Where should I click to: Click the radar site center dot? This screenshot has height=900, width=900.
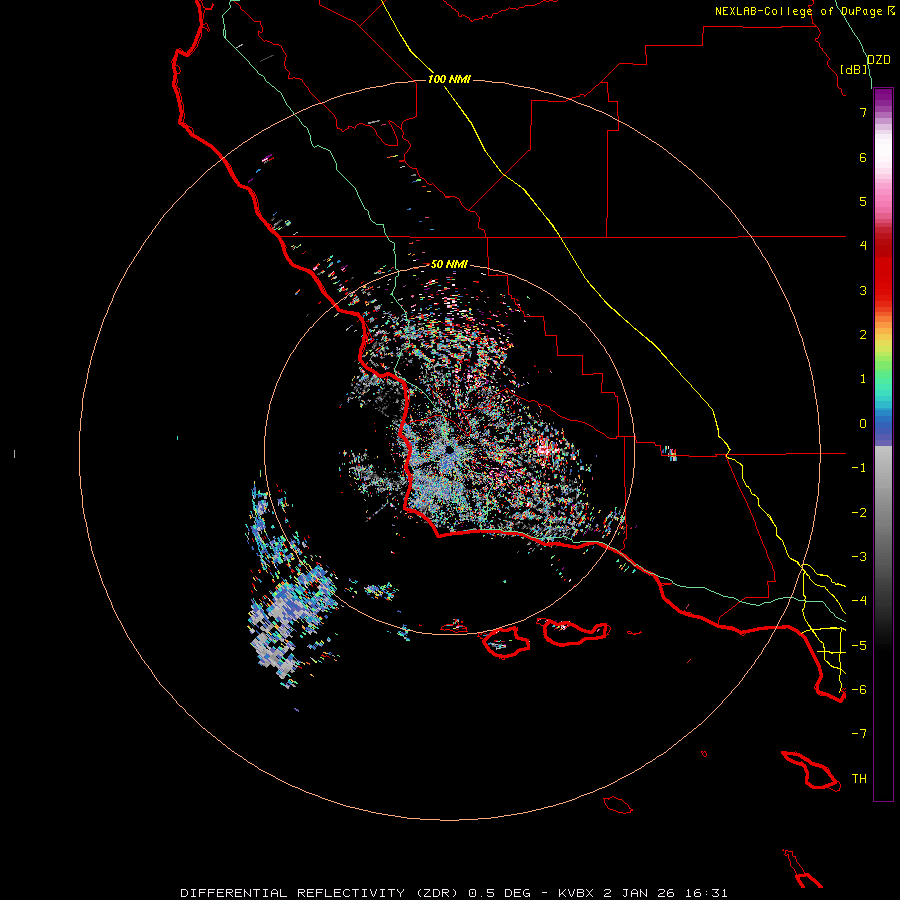[449, 449]
